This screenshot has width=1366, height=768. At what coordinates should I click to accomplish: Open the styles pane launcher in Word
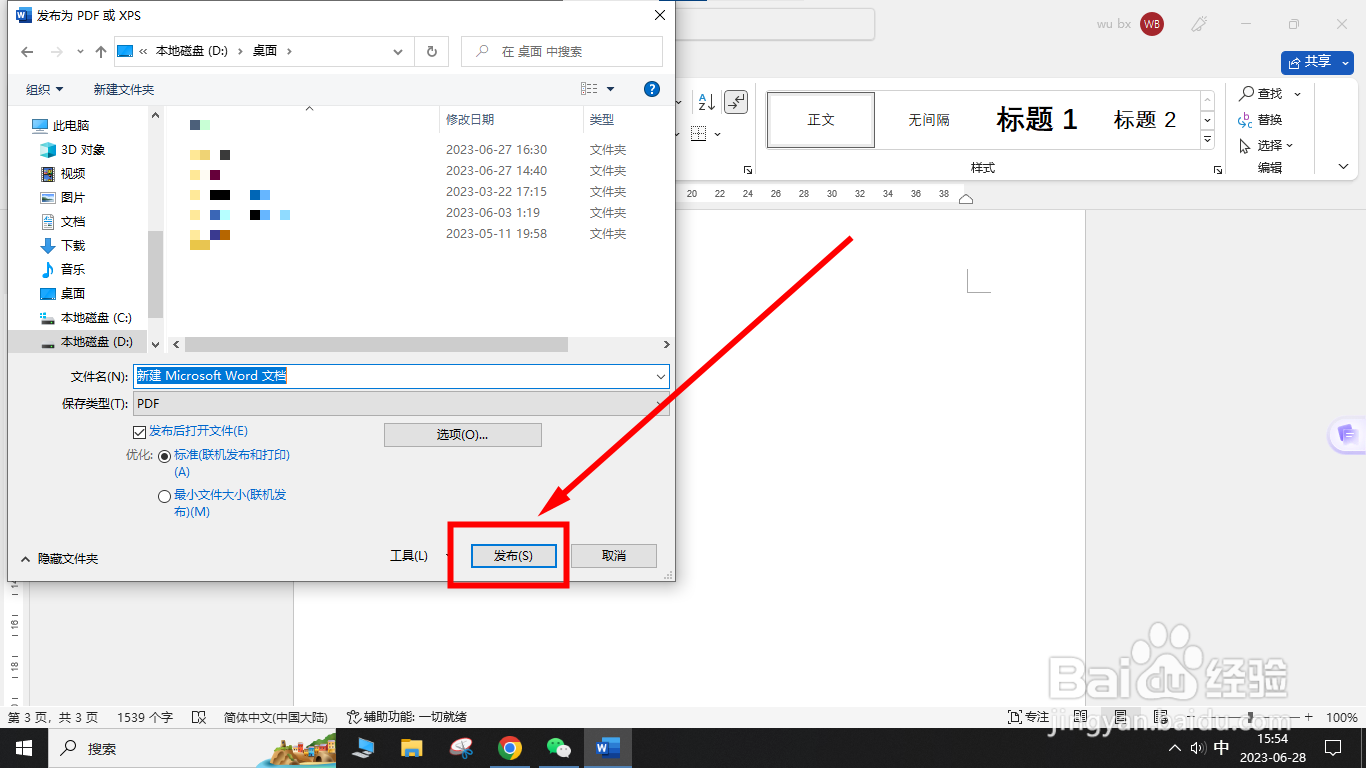tap(1217, 170)
